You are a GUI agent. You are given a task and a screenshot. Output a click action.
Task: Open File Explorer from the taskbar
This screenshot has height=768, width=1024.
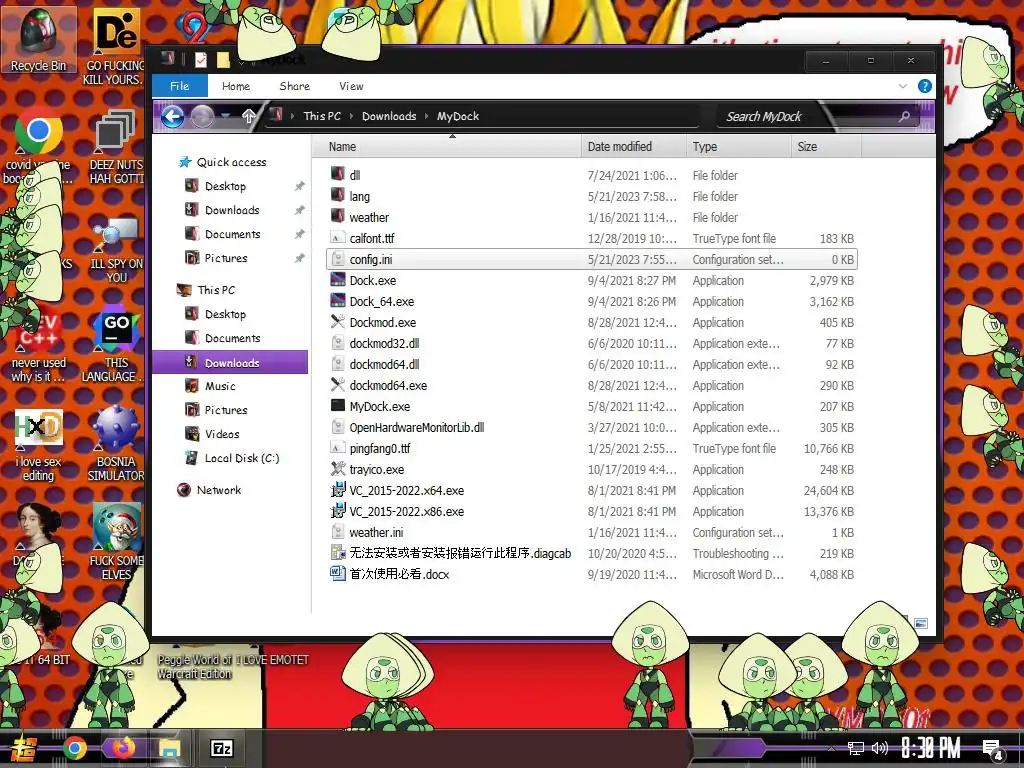coord(169,748)
